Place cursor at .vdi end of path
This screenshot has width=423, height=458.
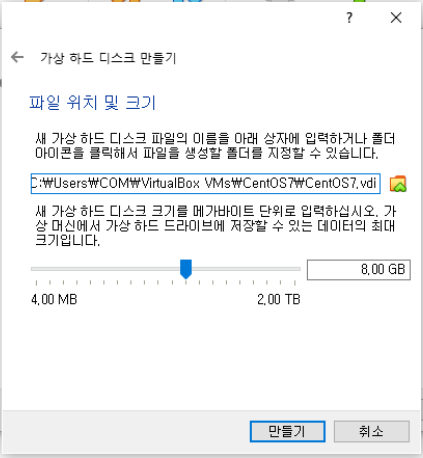point(377,183)
